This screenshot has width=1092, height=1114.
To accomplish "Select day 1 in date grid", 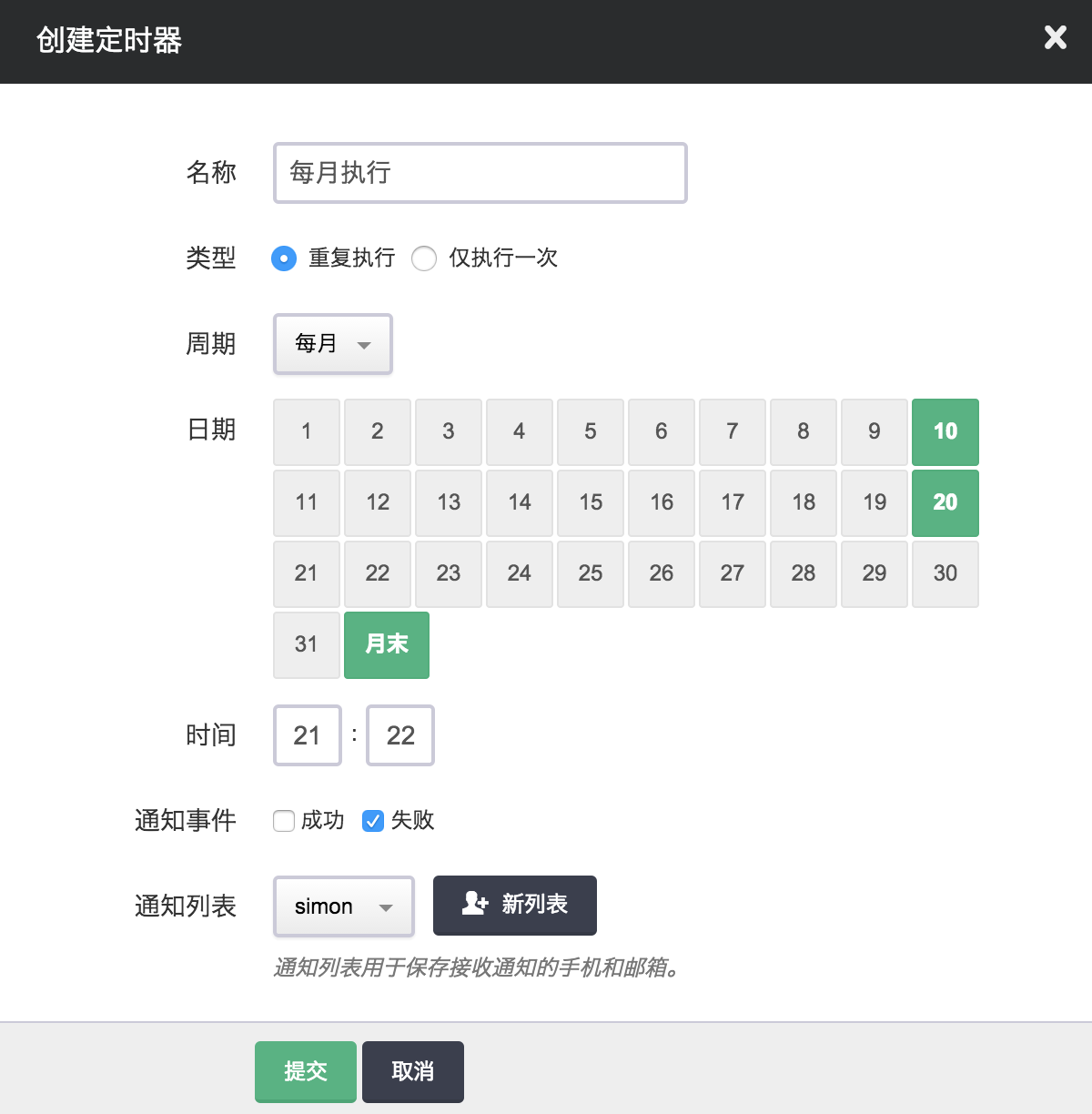I will coord(307,431).
